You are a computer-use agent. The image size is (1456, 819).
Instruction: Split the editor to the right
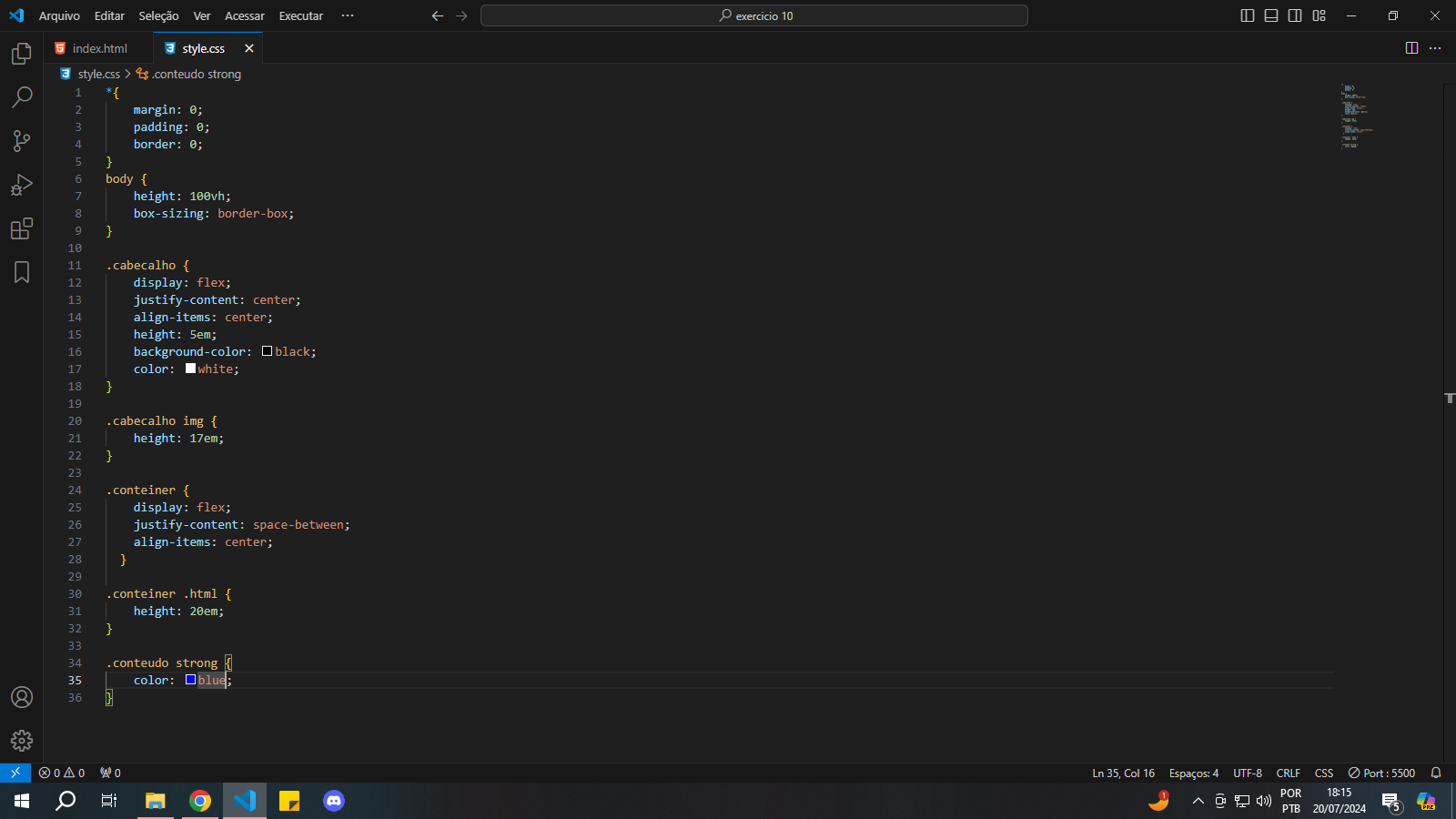[1411, 48]
